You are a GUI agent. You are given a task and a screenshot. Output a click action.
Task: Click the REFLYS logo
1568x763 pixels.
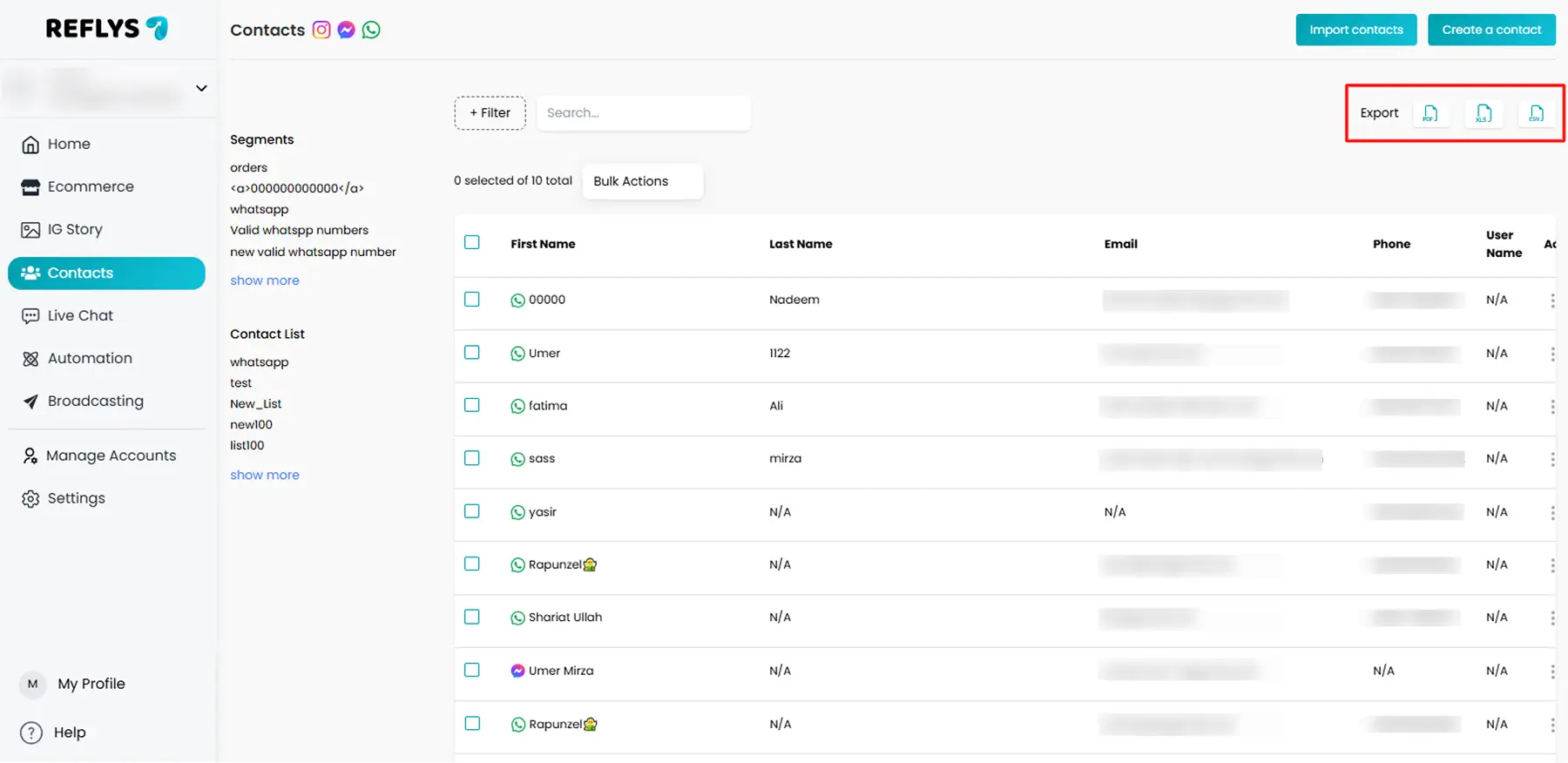pyautogui.click(x=106, y=29)
